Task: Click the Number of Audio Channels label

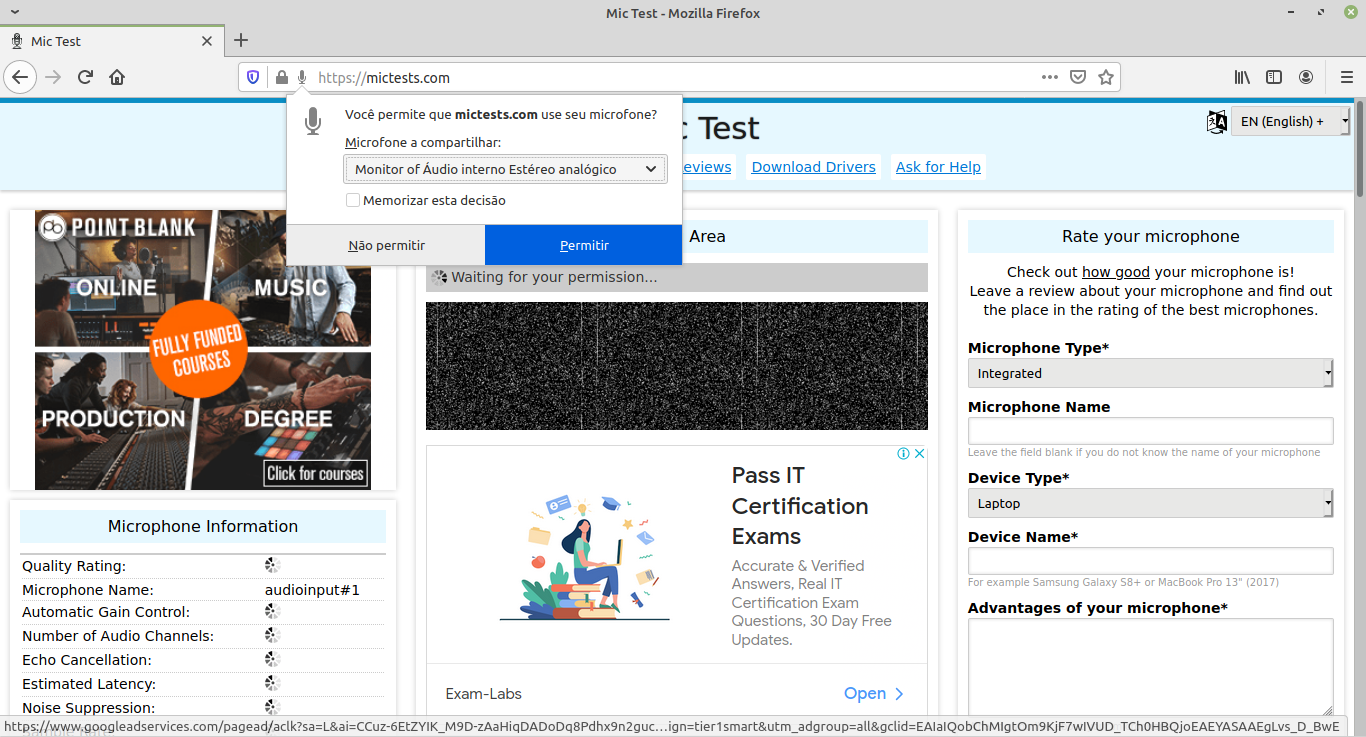Action: coord(118,636)
